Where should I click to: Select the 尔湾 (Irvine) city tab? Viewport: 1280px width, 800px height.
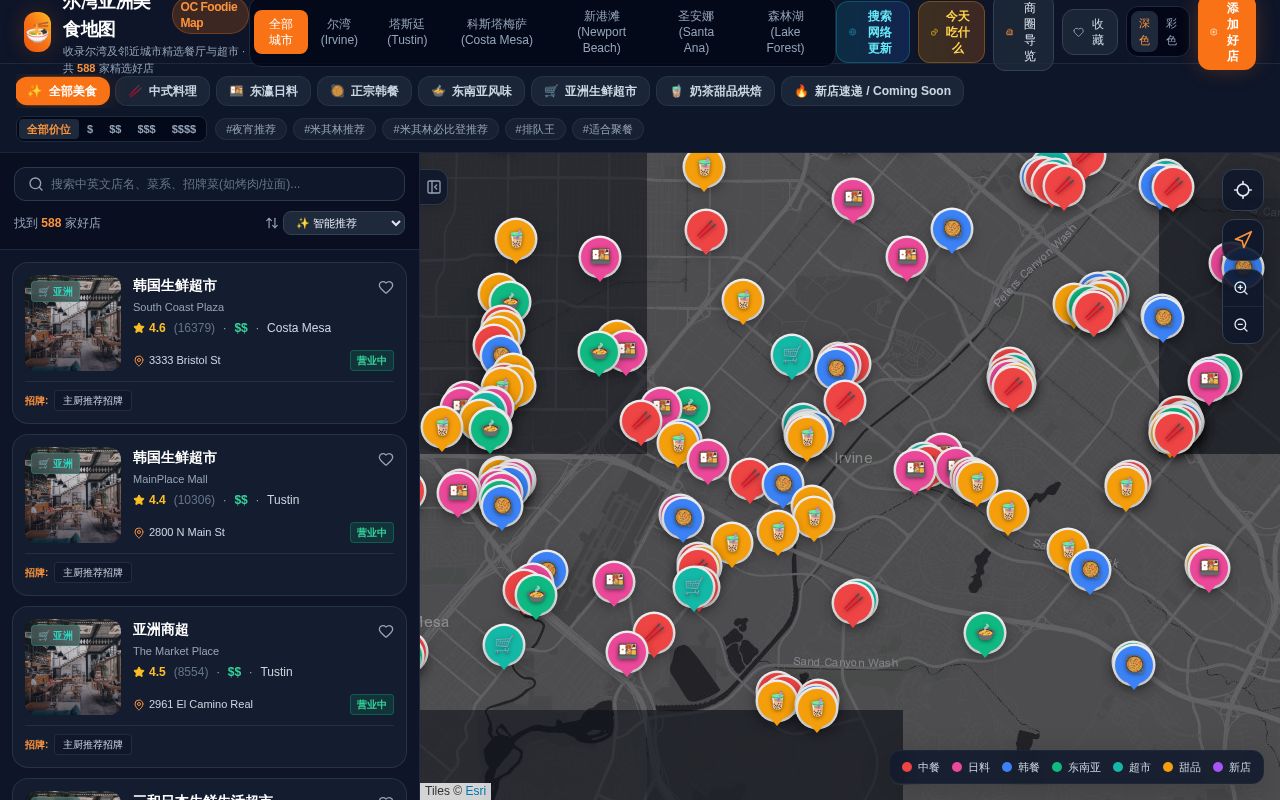point(339,32)
